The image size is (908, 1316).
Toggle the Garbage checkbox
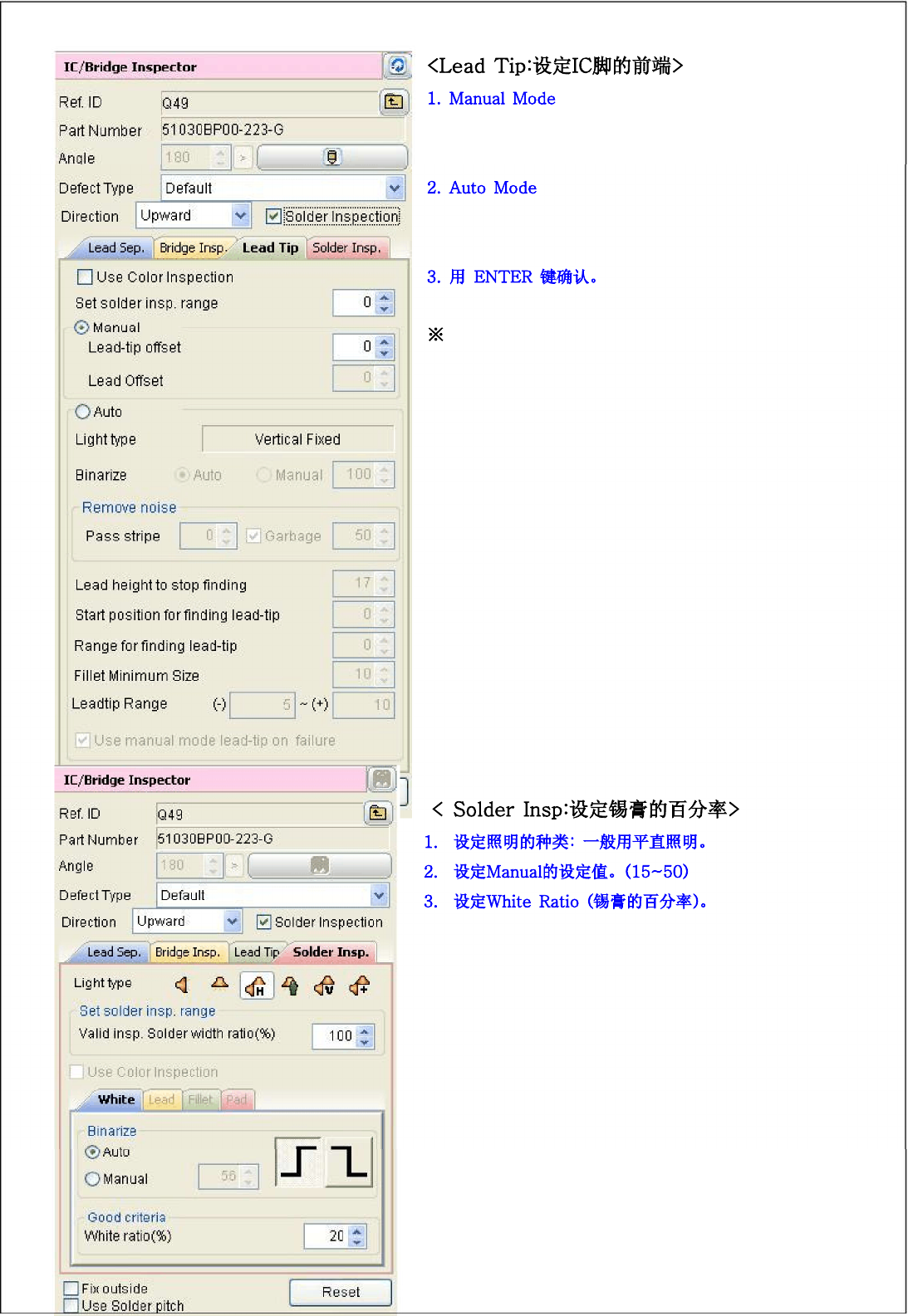point(253,536)
